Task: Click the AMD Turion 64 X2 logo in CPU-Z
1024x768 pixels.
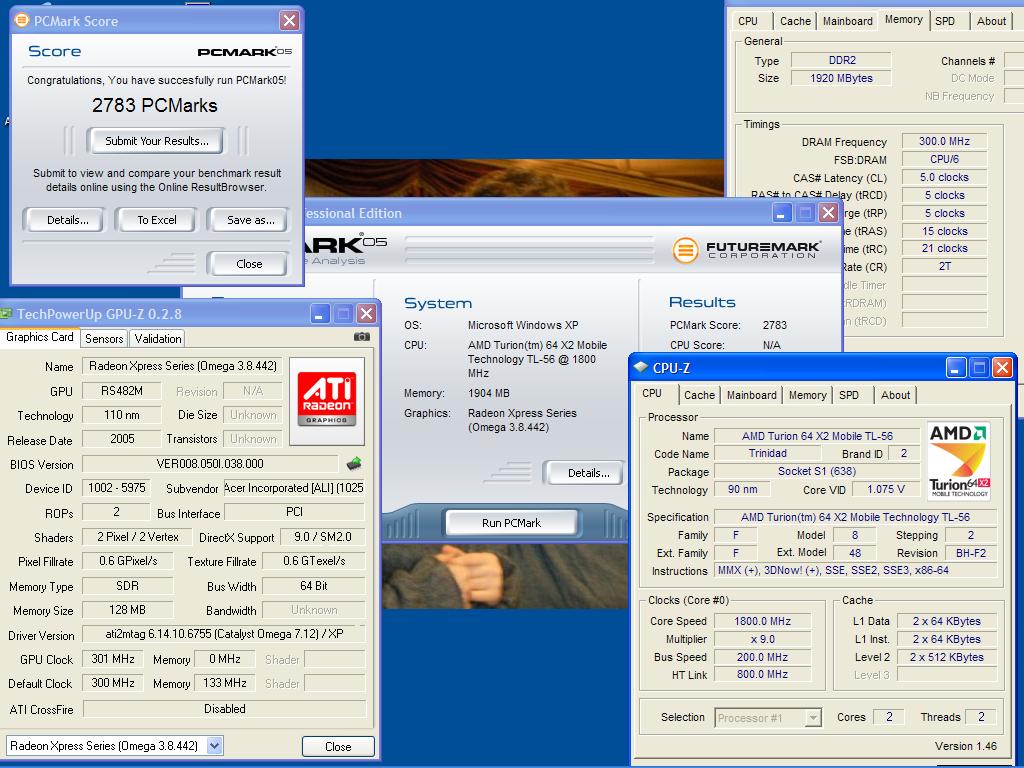Action: coord(959,461)
